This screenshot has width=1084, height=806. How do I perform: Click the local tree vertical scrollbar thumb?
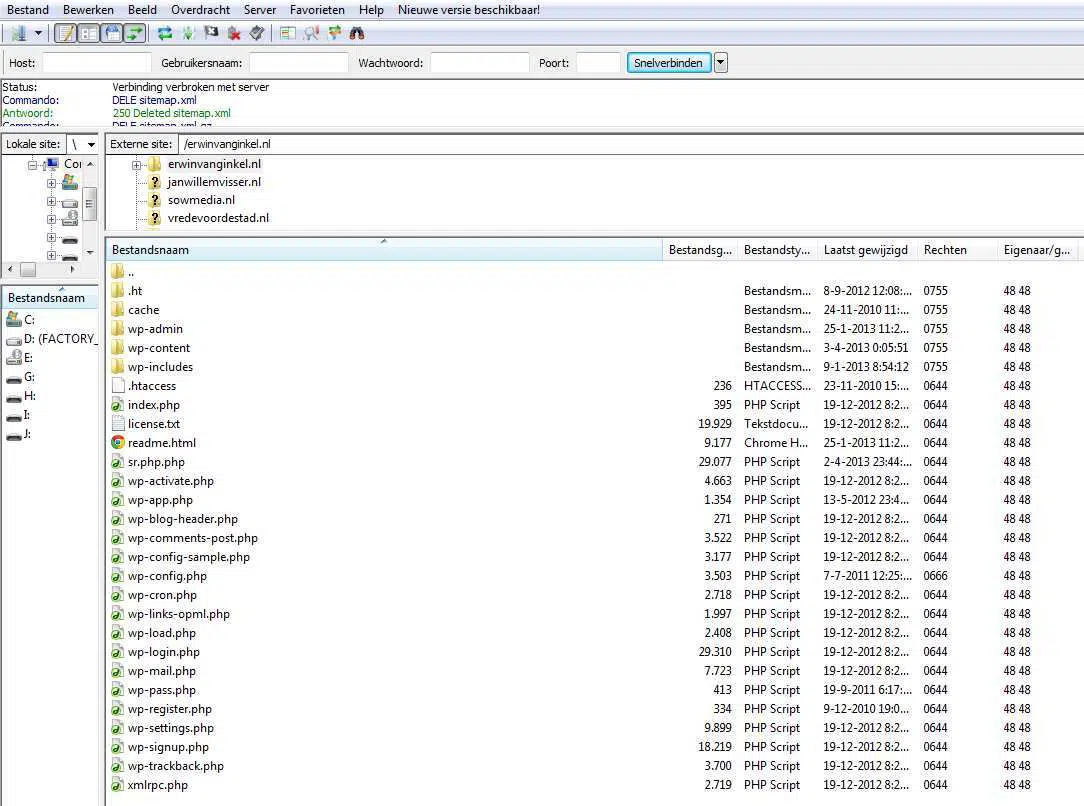coord(90,205)
